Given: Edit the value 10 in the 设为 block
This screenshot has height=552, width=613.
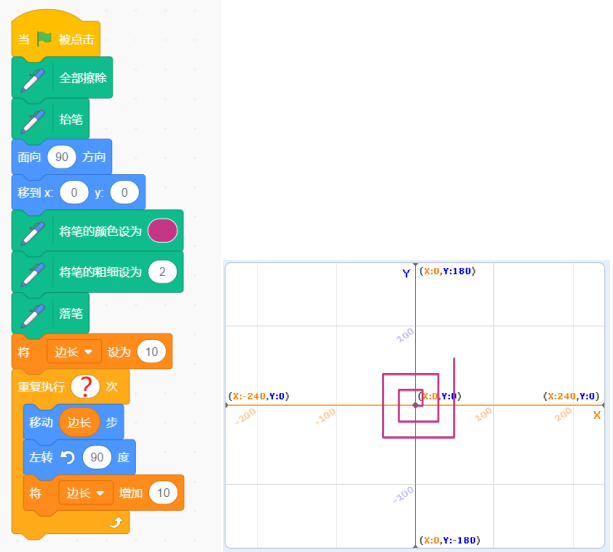Looking at the screenshot, I should (x=151, y=352).
